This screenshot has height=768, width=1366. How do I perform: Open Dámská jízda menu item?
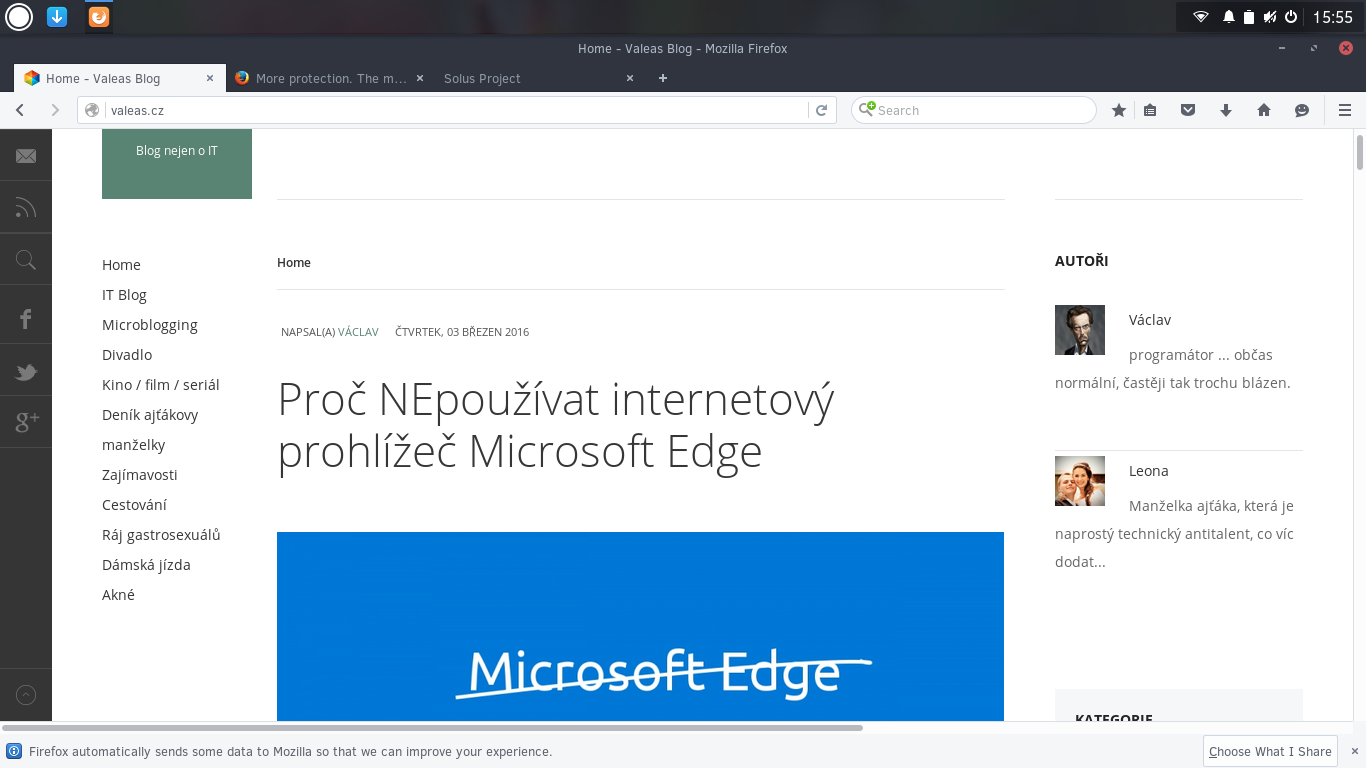tap(146, 565)
